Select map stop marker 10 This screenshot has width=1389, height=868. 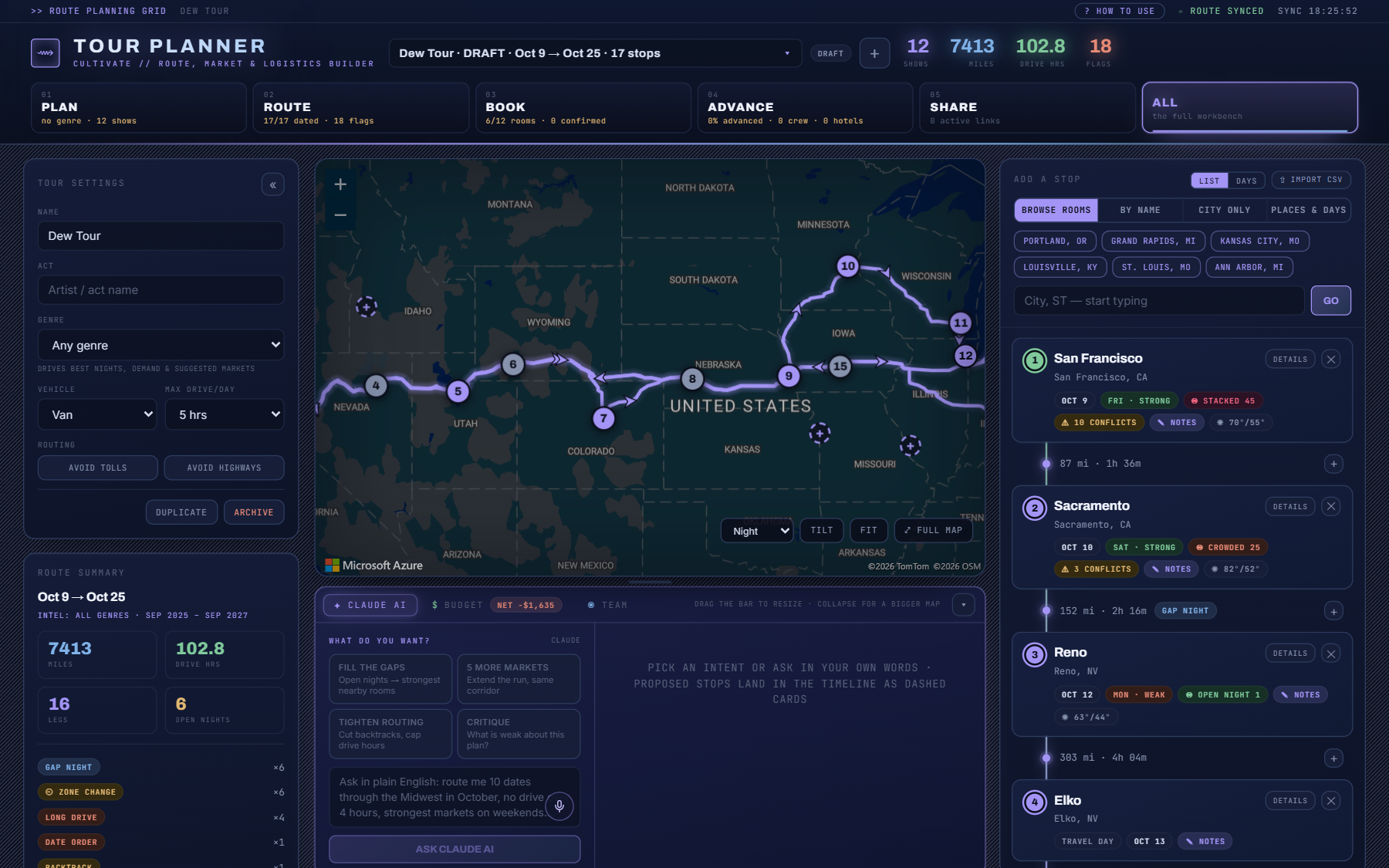point(847,266)
